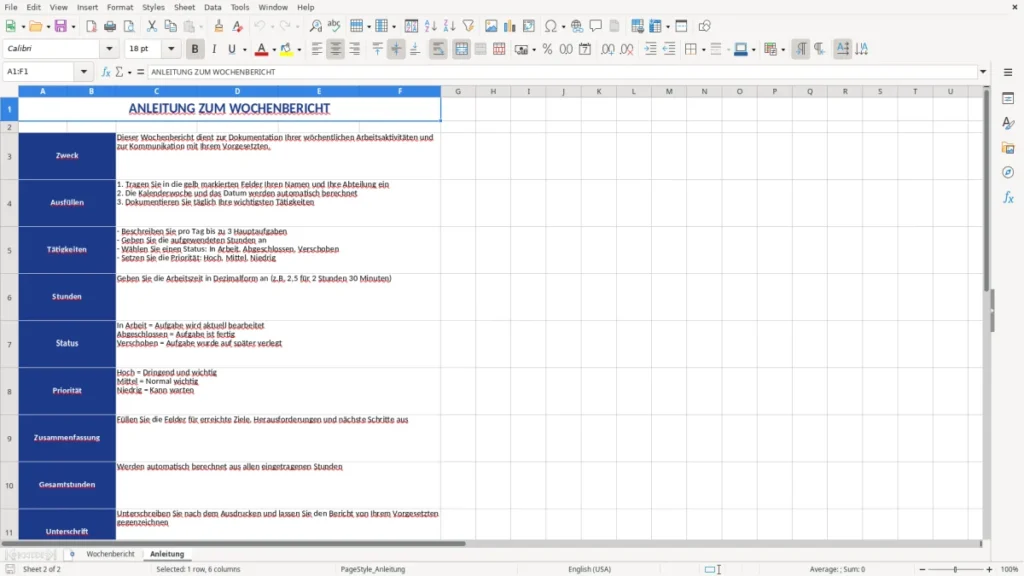Apply the red font color swatch
Viewport: 1024px width, 576px height.
coord(261,49)
